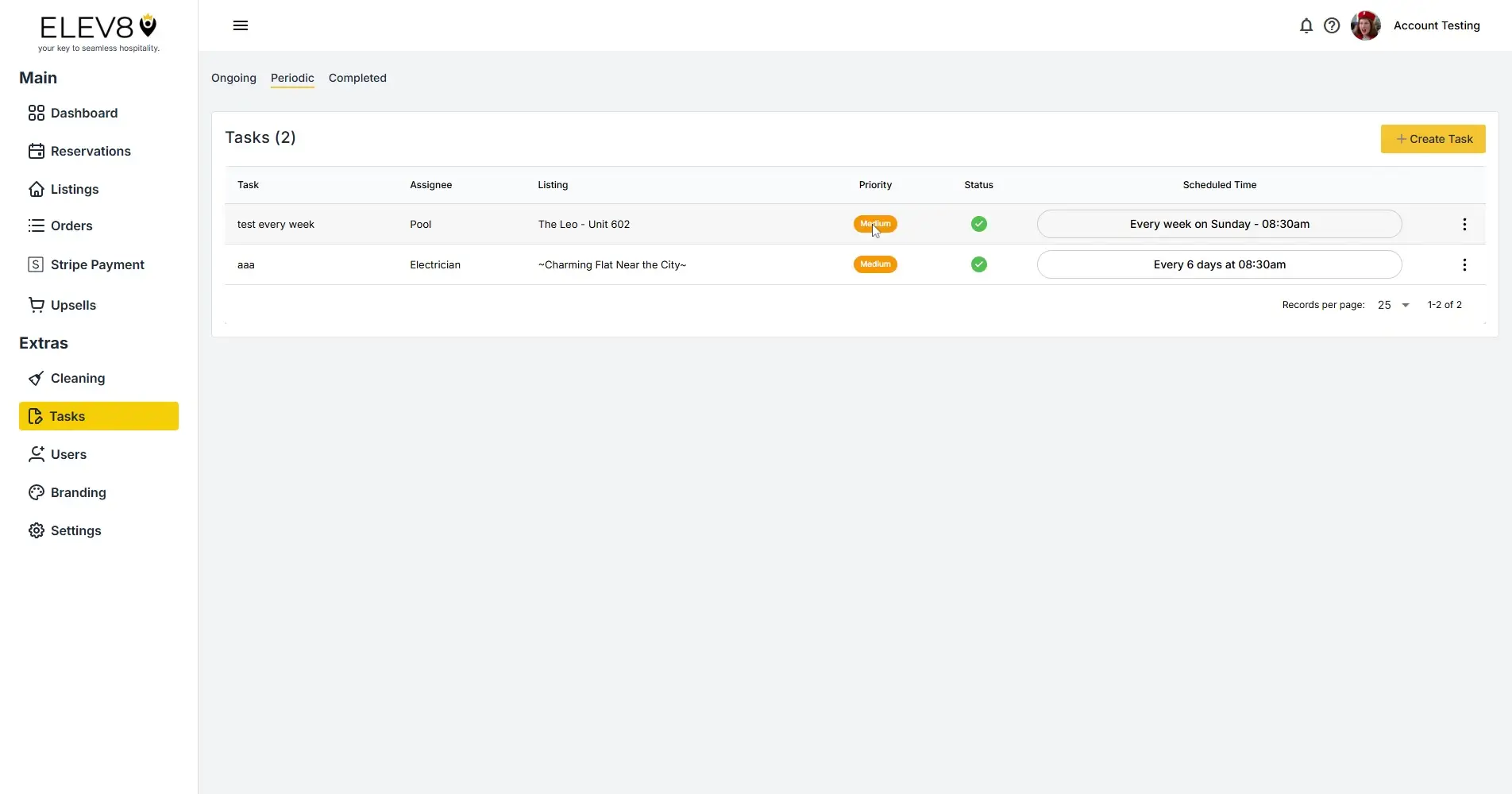Switch to the Completed tab
This screenshot has width=1512, height=794.
pyautogui.click(x=357, y=78)
